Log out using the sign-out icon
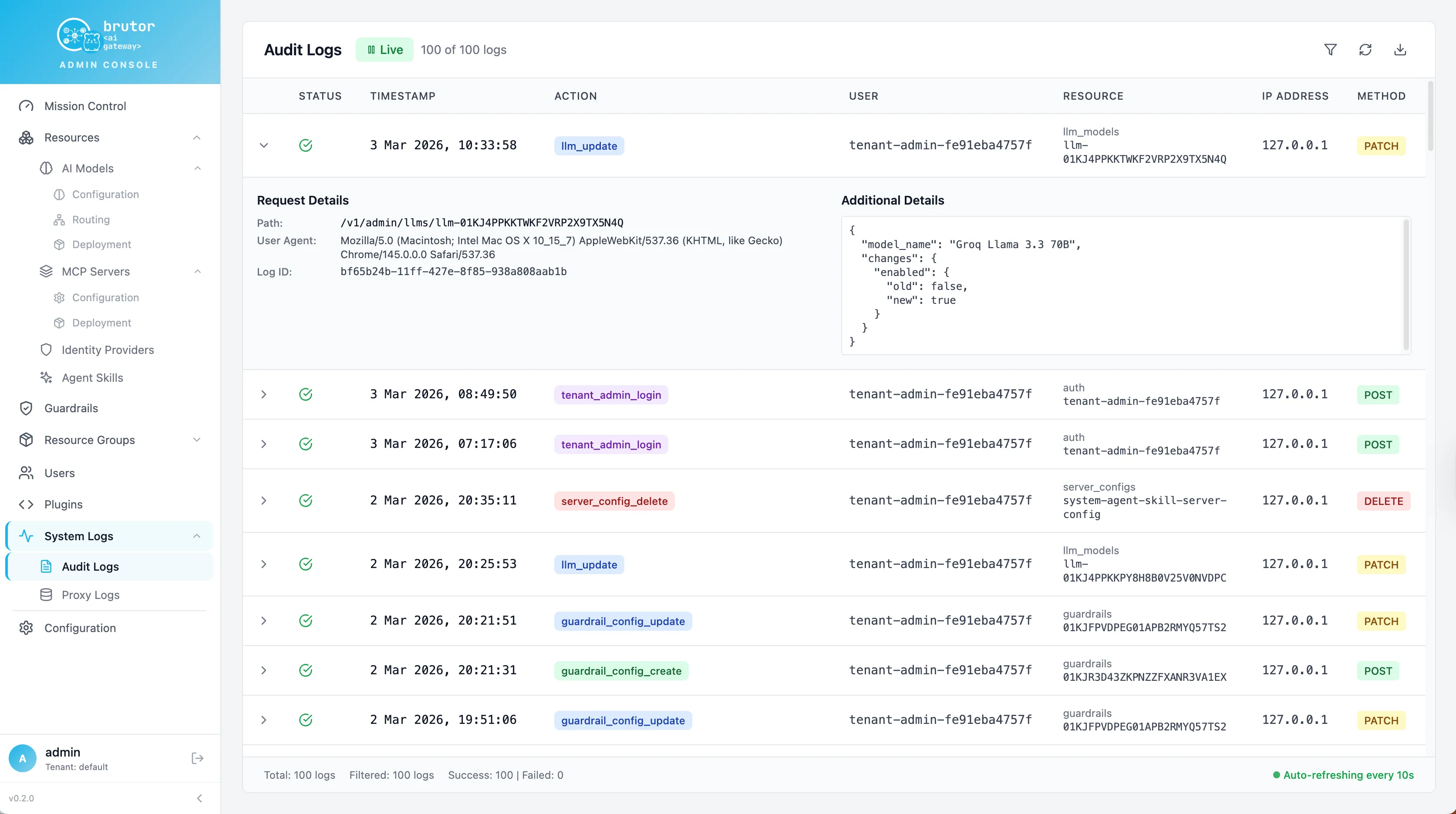 pyautogui.click(x=197, y=758)
